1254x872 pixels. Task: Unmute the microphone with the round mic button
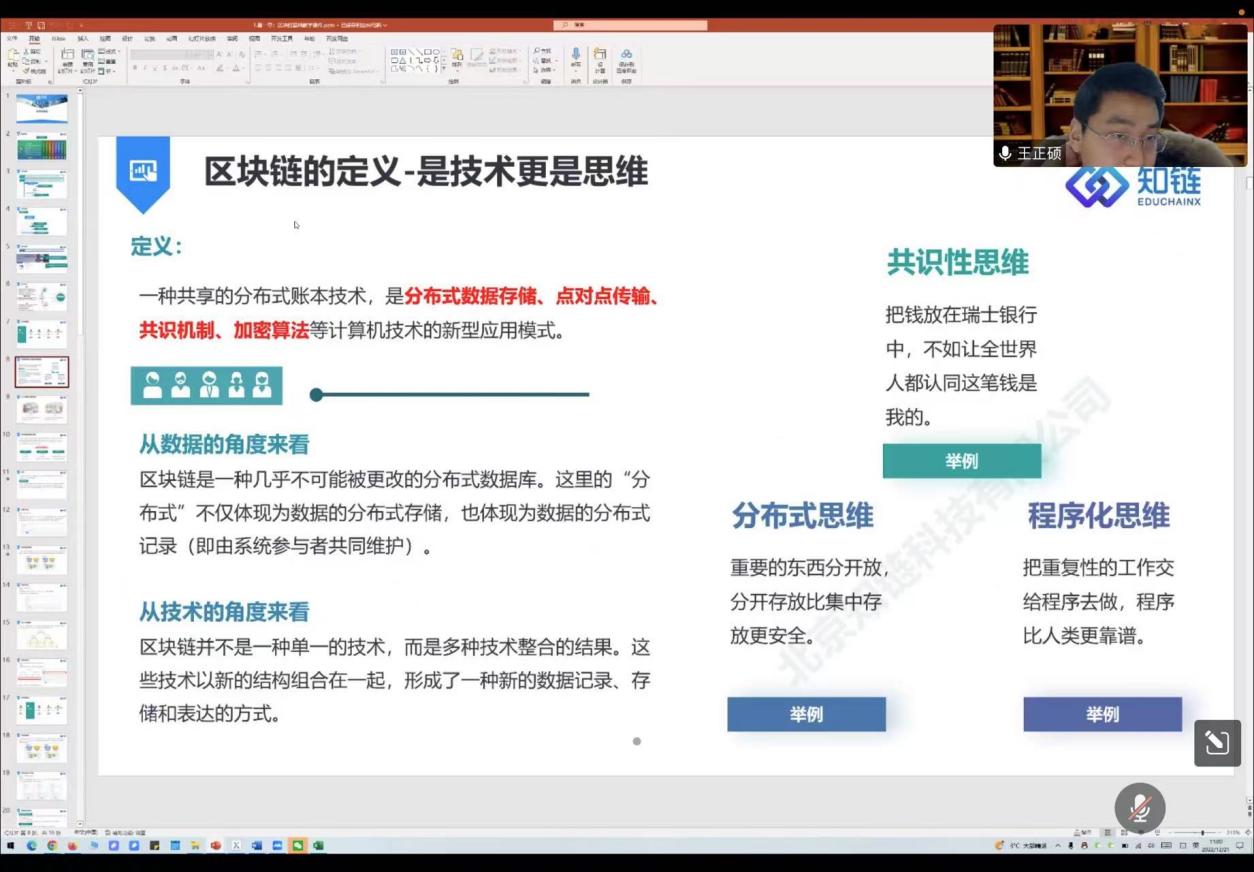click(1140, 808)
